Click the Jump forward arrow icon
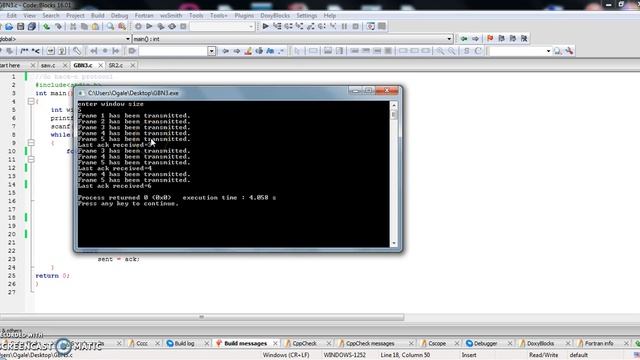 click(x=476, y=39)
